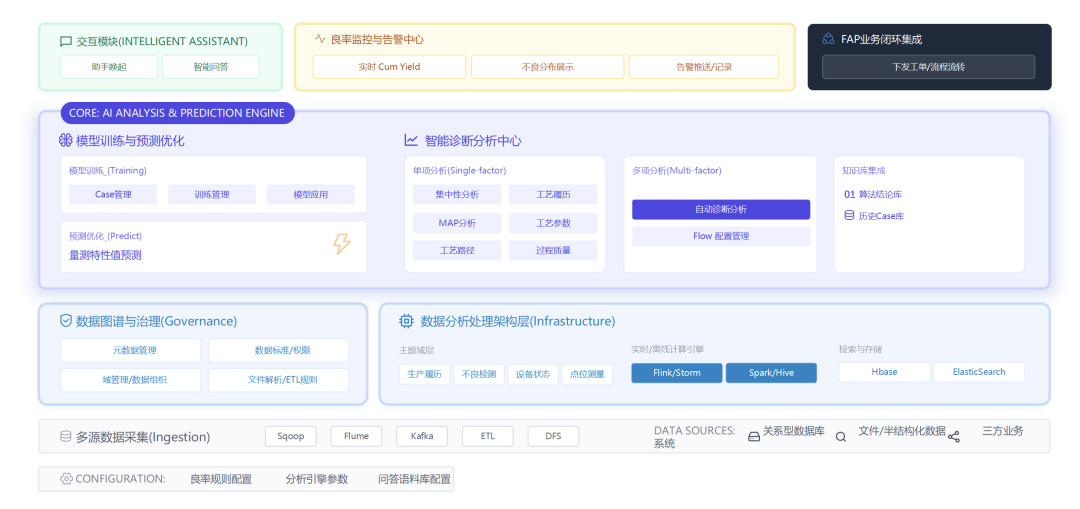Click the magnifier icon before 文件/半结构化数据
Viewport: 1080px width, 509px height.
(x=841, y=437)
